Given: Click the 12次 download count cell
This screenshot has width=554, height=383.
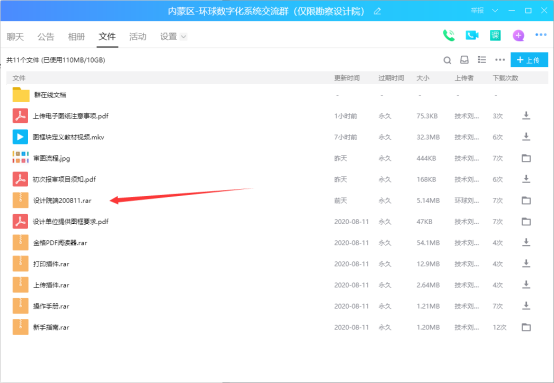Looking at the screenshot, I should click(500, 328).
